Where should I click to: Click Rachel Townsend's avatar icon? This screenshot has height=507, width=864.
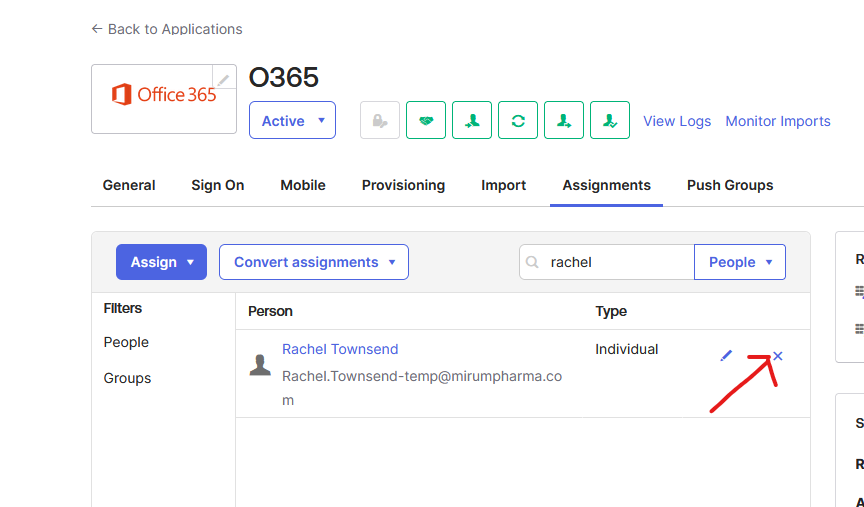260,365
